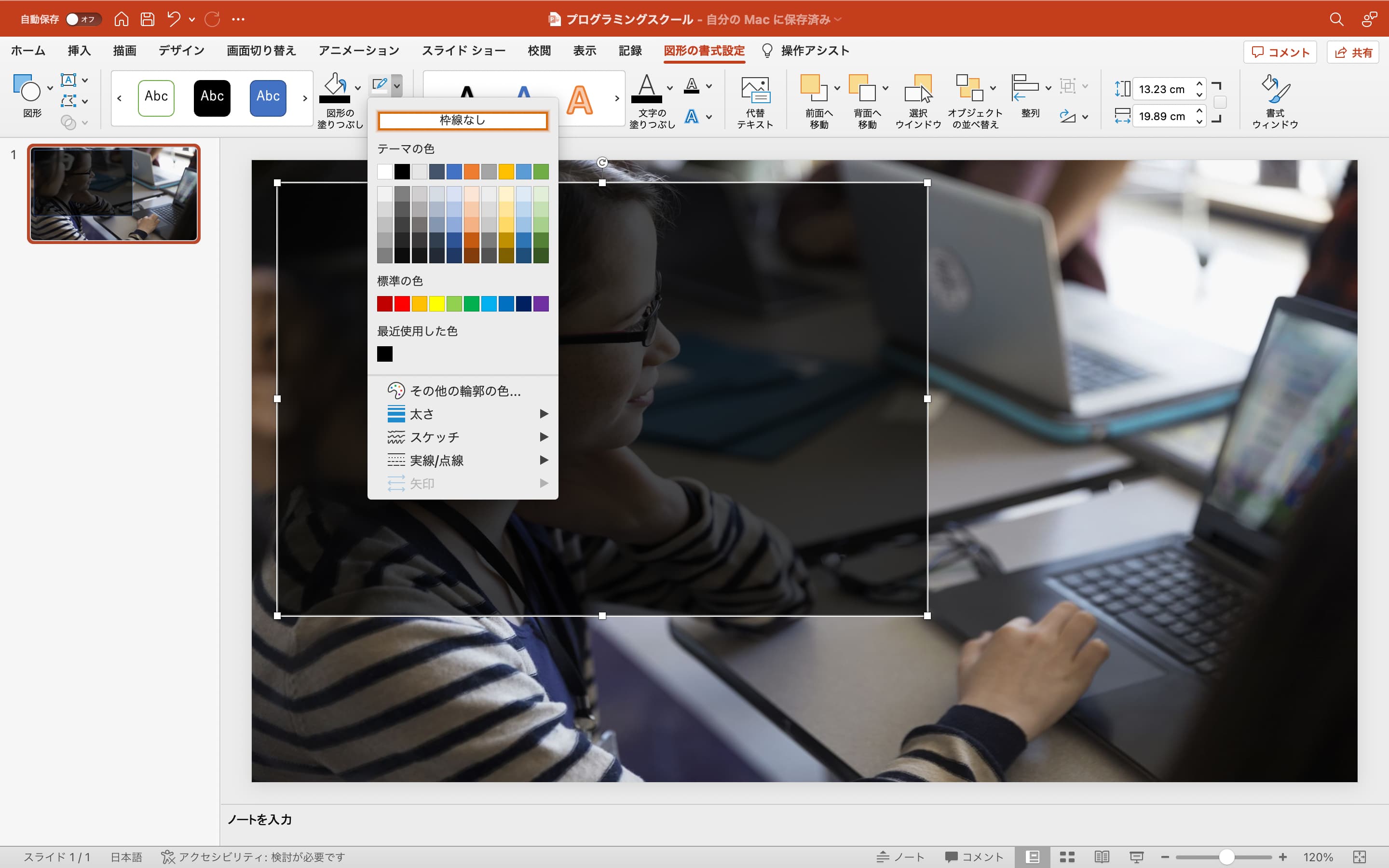Toggle the lock aspect ratio checkbox
This screenshot has width=1389, height=868.
tap(1220, 102)
